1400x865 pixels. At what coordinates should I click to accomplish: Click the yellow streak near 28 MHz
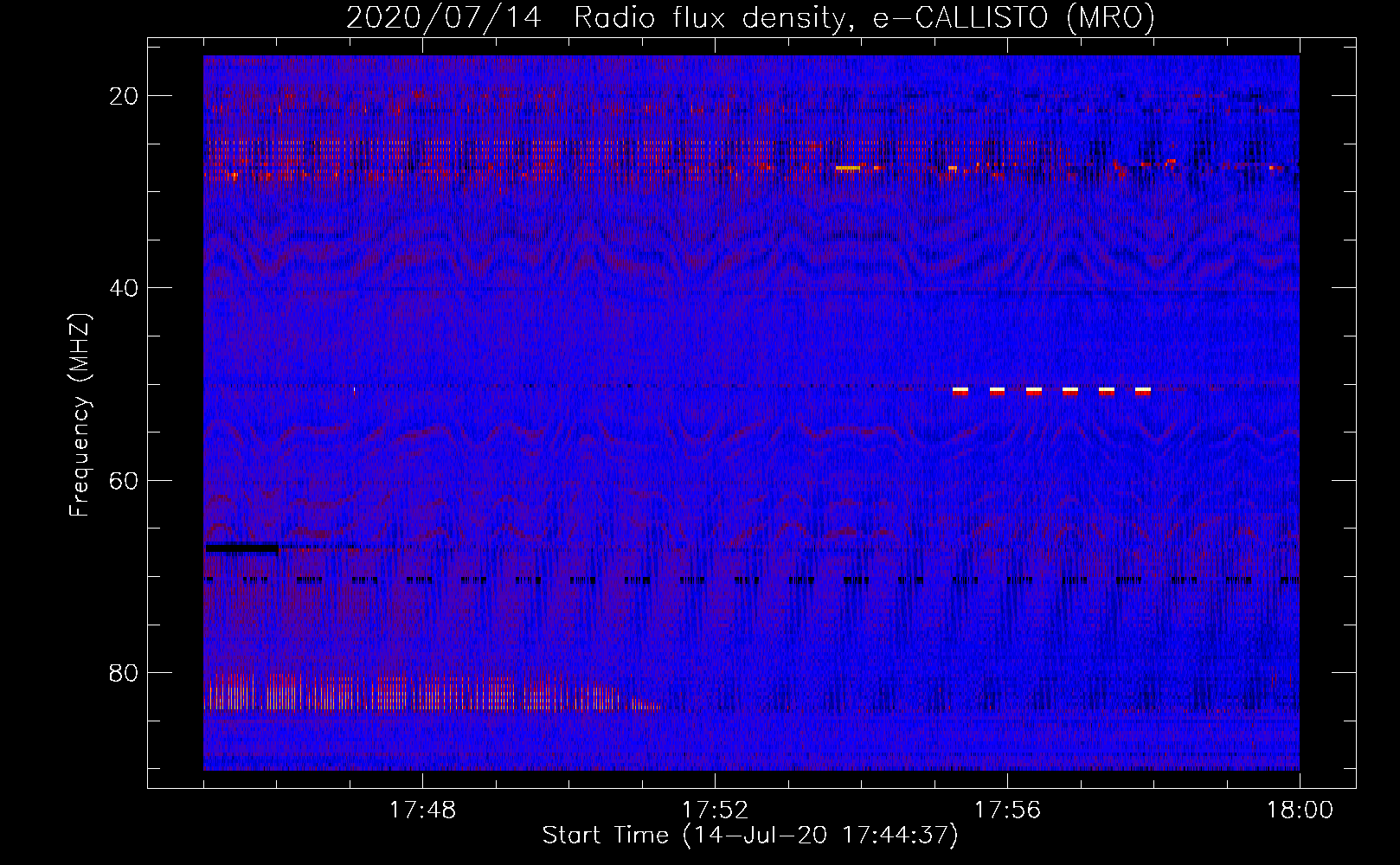coord(848,168)
